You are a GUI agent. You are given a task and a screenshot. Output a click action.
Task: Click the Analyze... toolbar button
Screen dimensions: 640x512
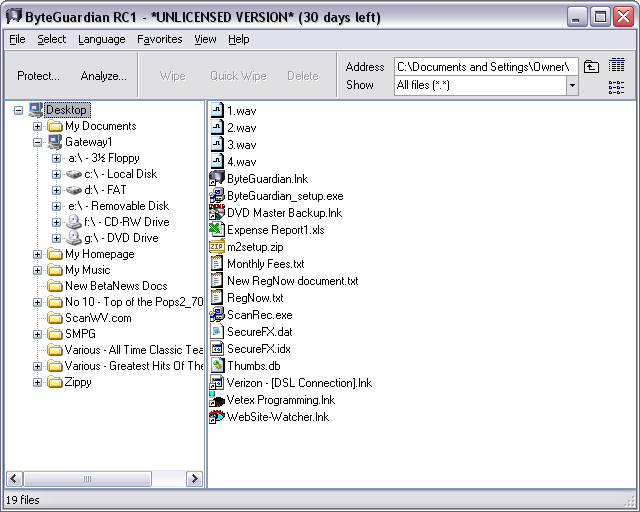pos(103,76)
